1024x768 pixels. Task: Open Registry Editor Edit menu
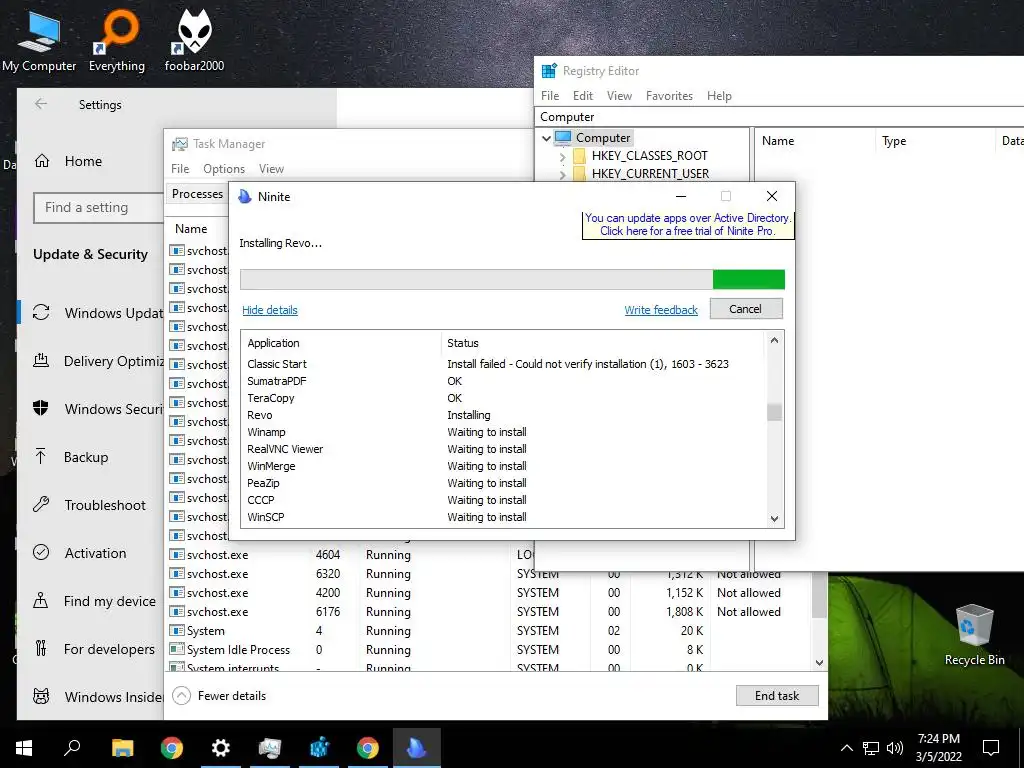pyautogui.click(x=583, y=95)
